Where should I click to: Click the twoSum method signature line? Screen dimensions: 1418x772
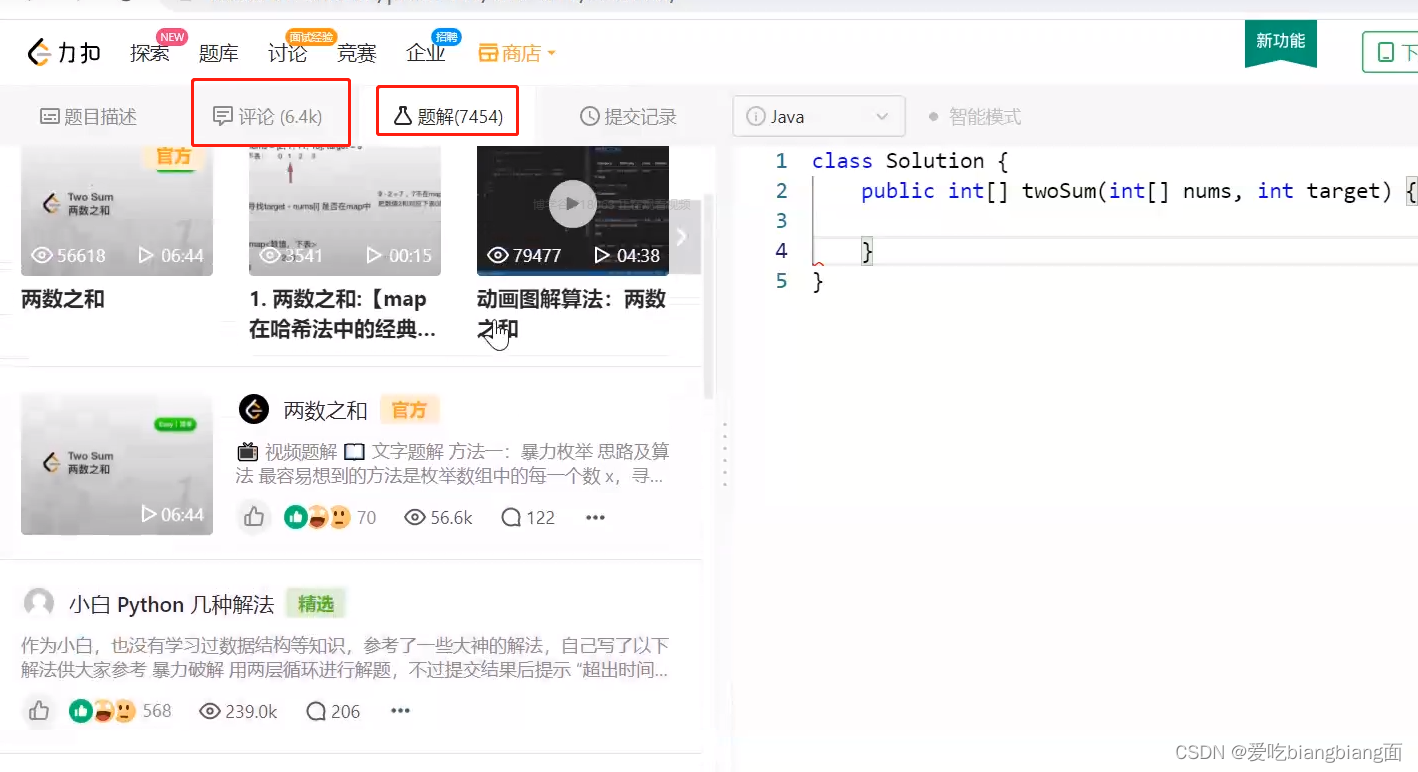pyautogui.click(x=1139, y=191)
